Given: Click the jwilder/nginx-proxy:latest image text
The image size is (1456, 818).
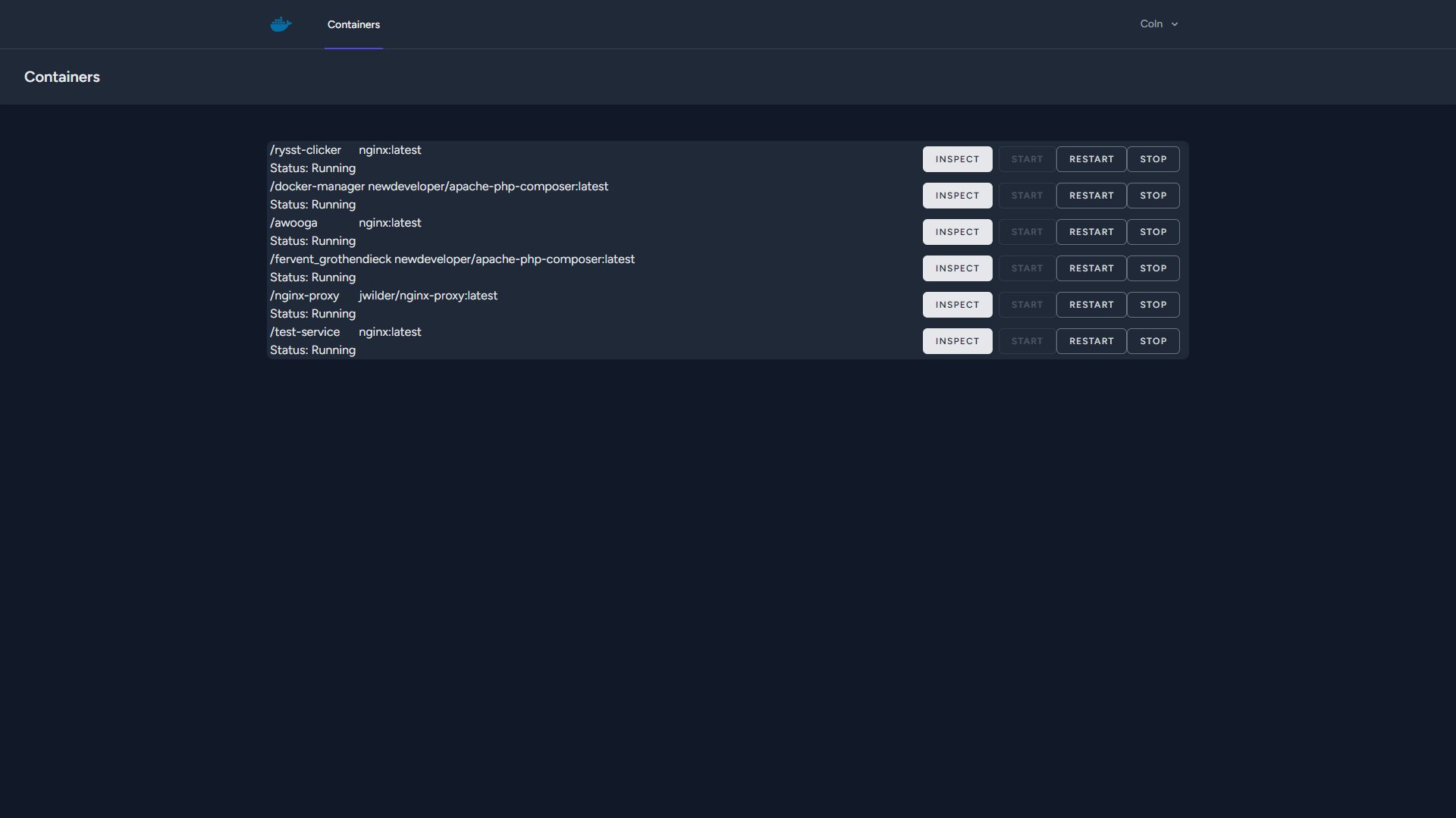Looking at the screenshot, I should (428, 296).
